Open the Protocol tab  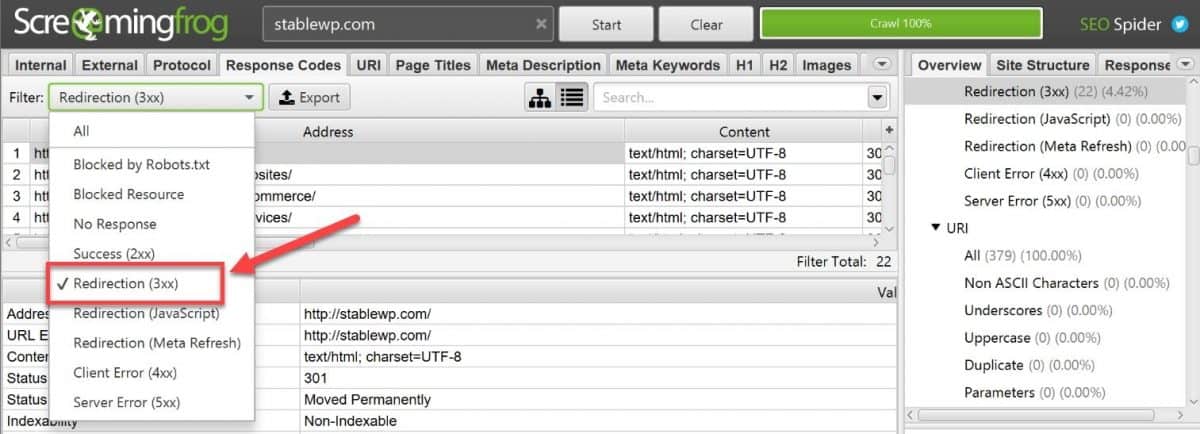182,65
